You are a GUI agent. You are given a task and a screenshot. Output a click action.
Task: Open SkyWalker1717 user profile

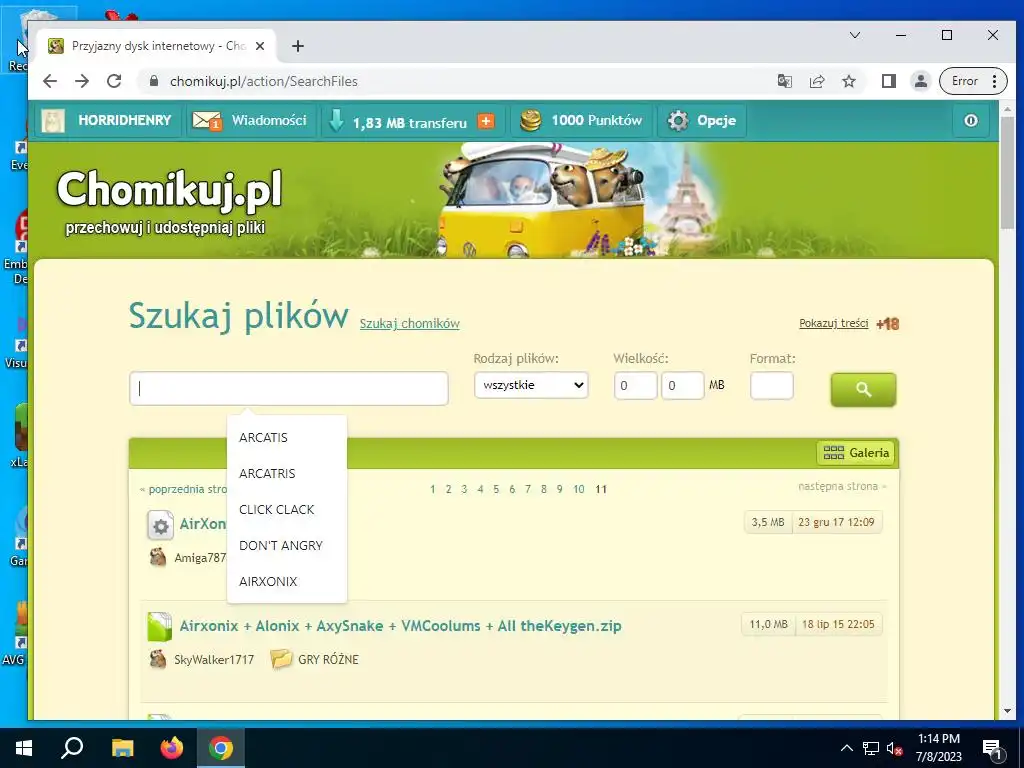(214, 660)
